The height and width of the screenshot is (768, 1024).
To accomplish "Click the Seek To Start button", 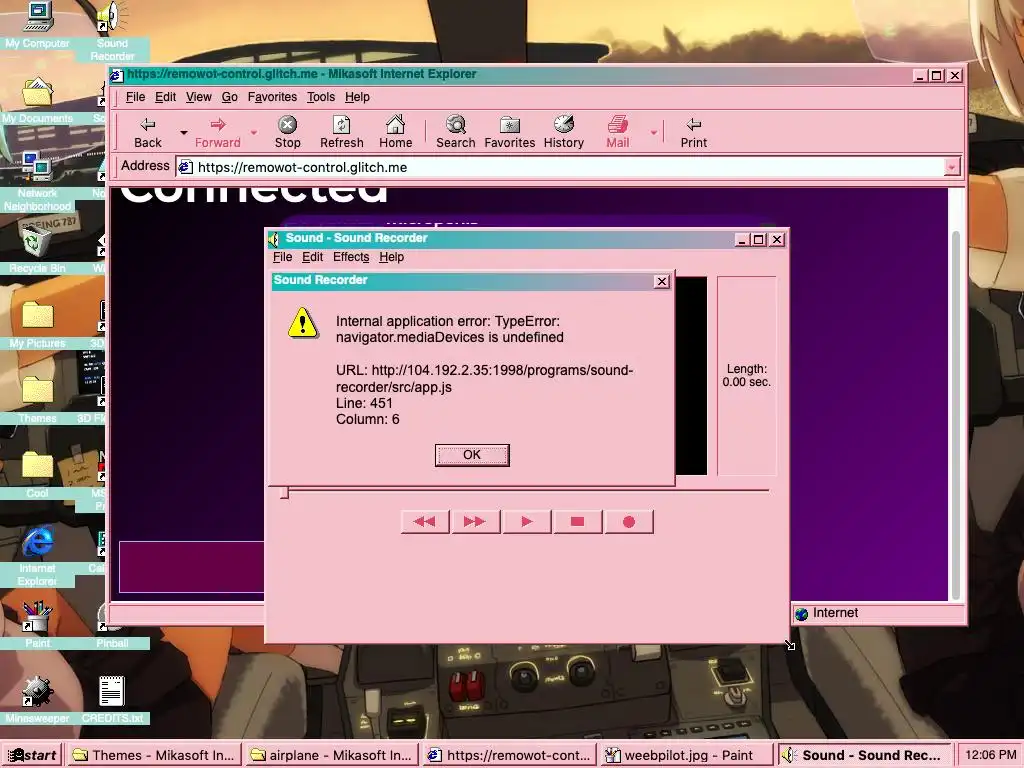I will click(425, 522).
